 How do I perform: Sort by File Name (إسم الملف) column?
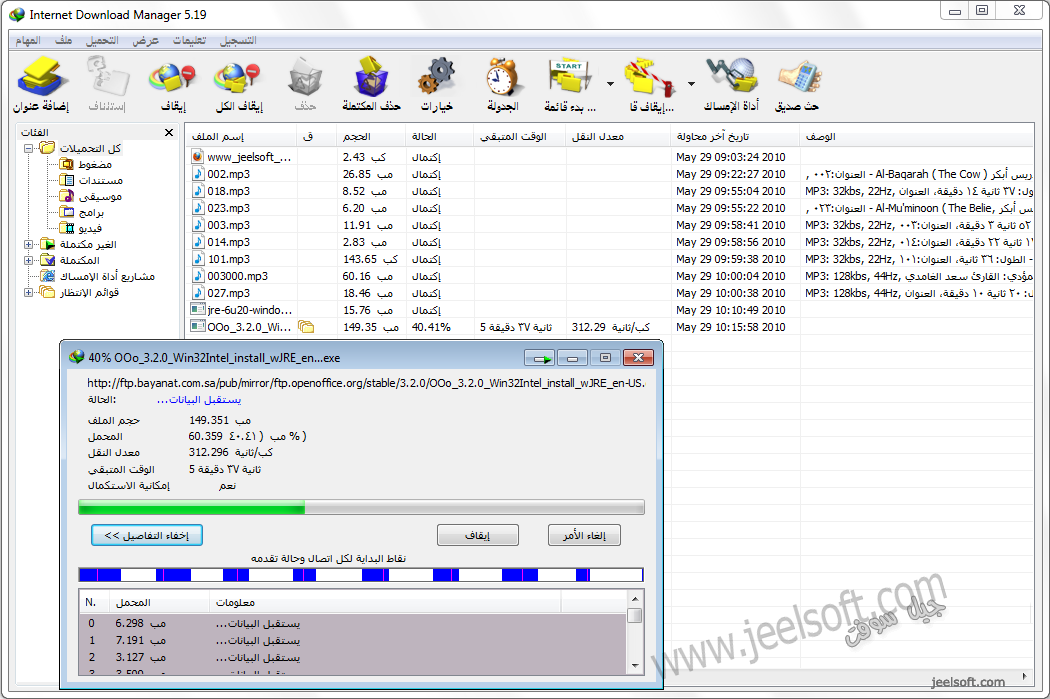click(241, 137)
